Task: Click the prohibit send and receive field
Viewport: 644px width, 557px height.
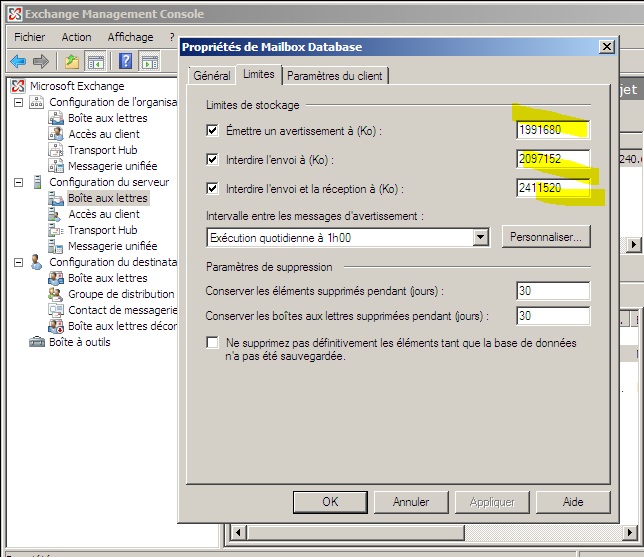Action: (x=553, y=188)
